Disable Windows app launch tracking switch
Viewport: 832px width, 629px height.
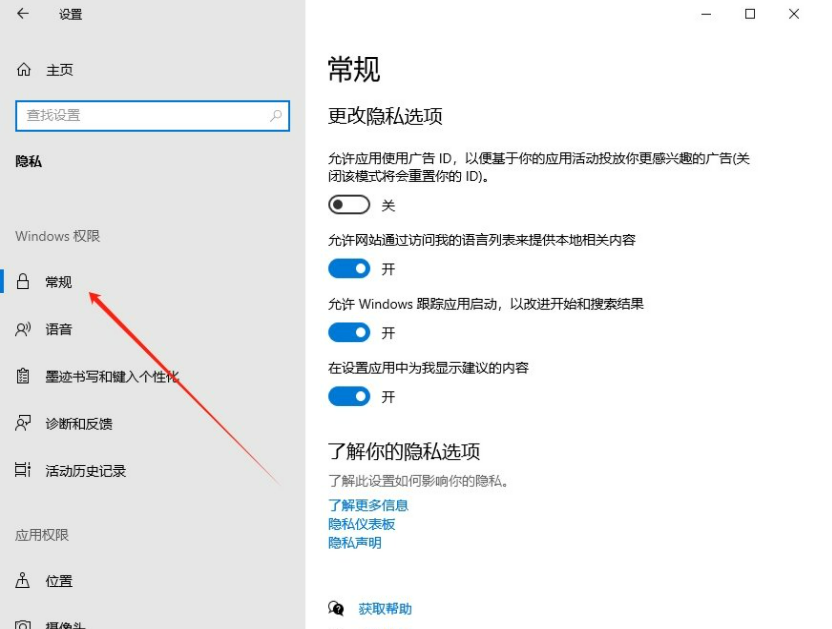[x=349, y=332]
